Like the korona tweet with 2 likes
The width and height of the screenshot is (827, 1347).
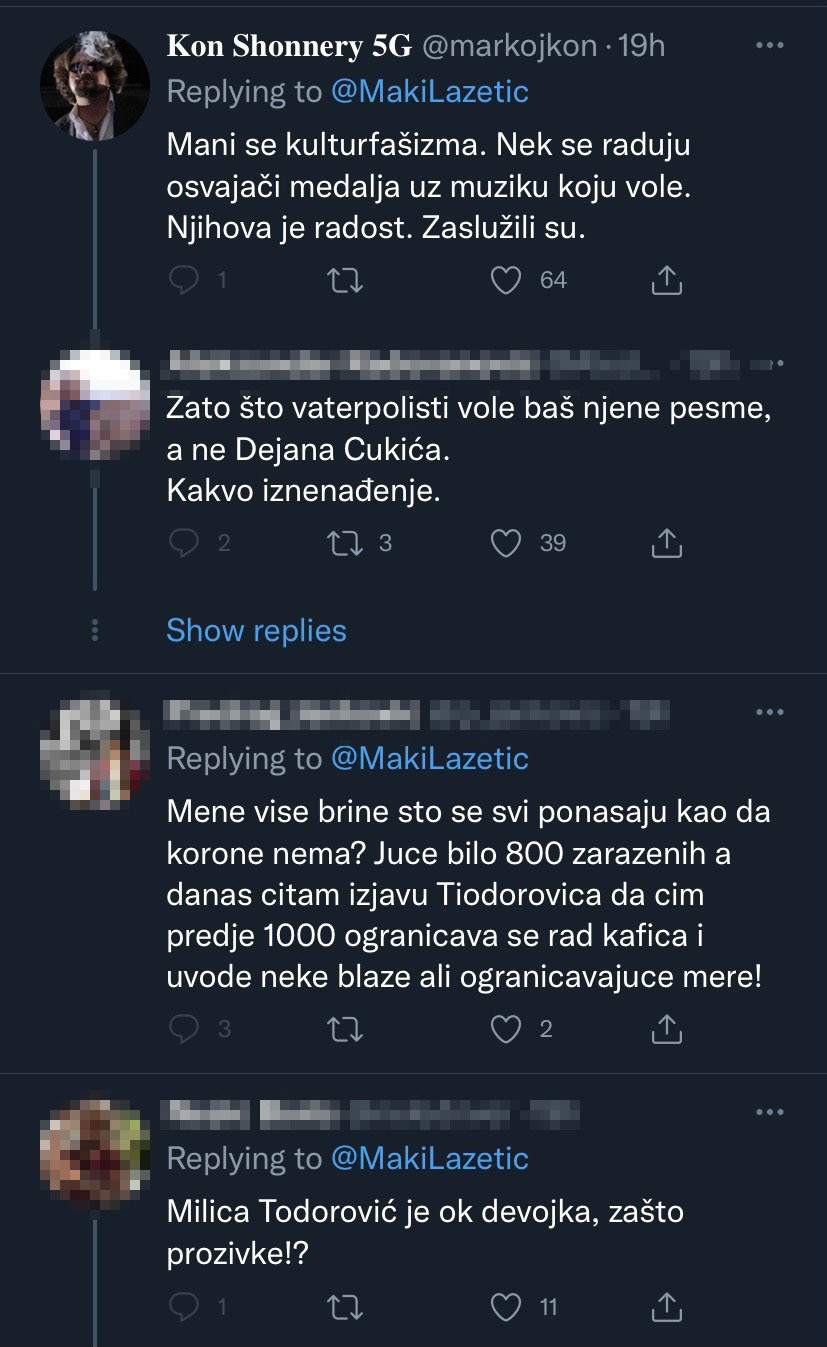pos(507,1028)
